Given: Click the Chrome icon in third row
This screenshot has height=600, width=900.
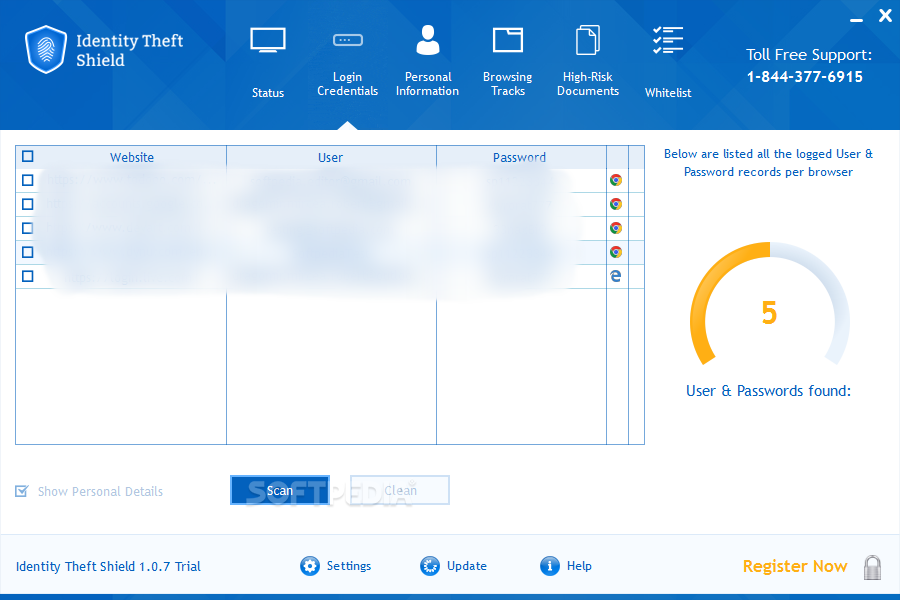Looking at the screenshot, I should click(x=616, y=229).
